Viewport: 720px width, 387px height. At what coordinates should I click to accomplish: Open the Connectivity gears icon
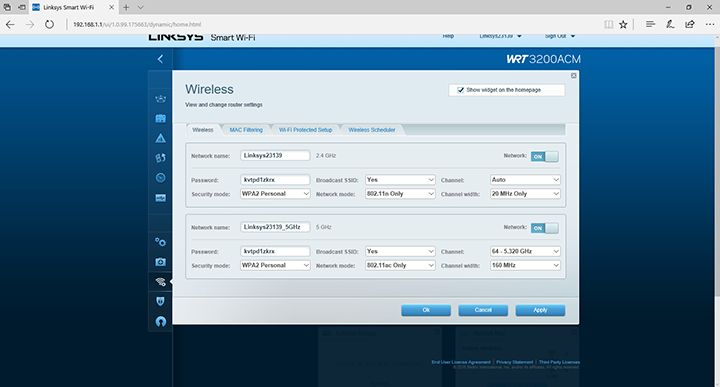click(x=160, y=242)
